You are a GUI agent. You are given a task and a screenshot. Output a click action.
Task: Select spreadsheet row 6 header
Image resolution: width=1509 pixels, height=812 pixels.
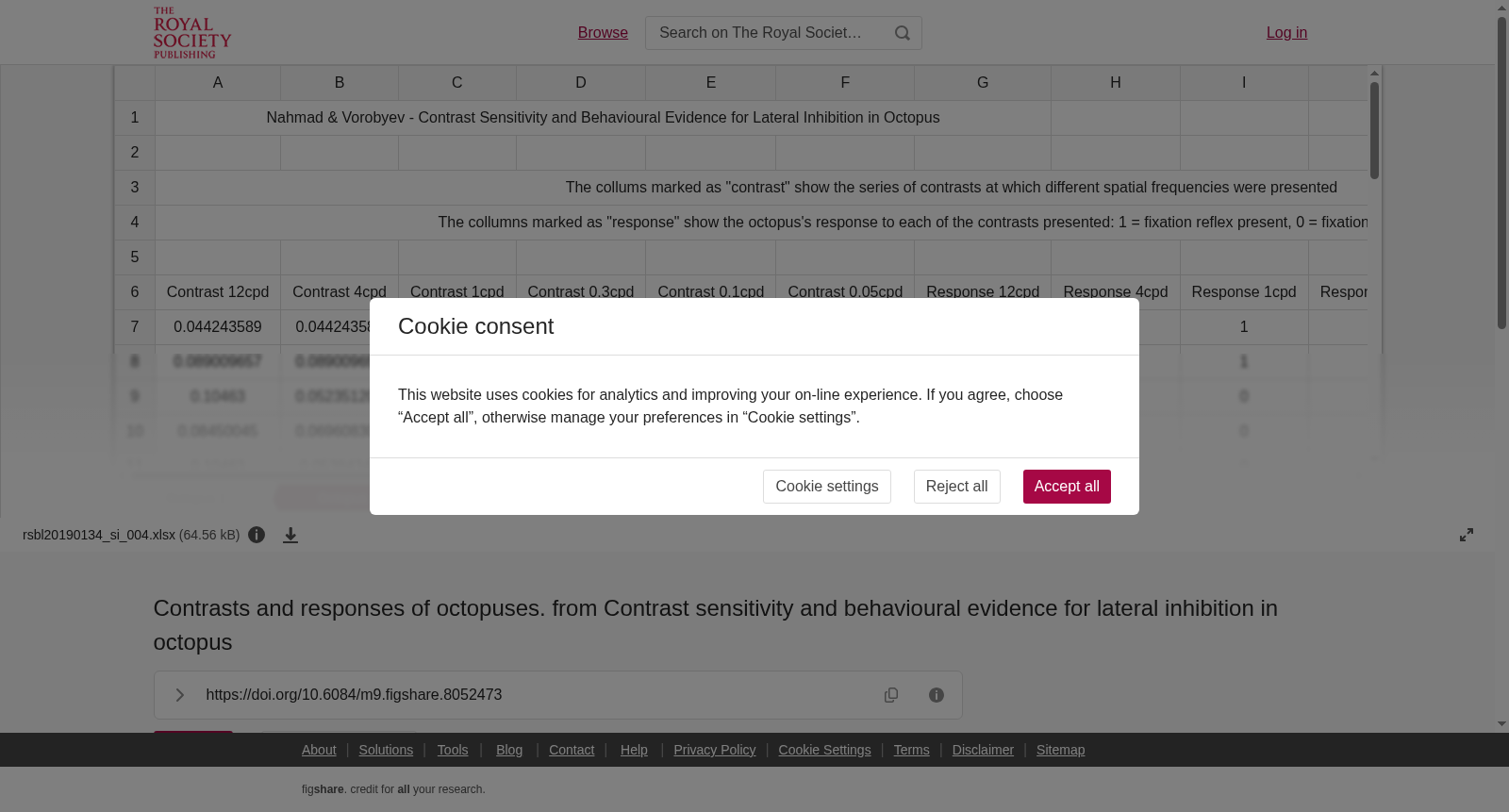click(x=135, y=292)
